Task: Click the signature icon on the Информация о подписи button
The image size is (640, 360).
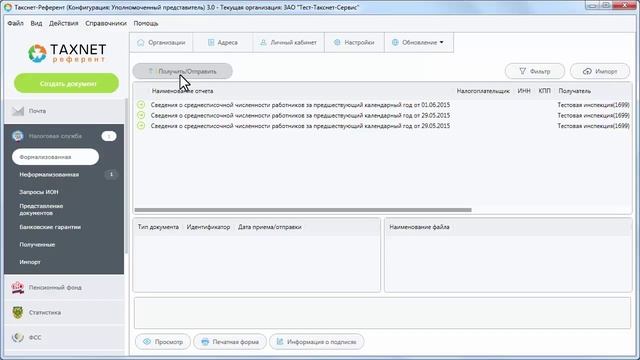Action: point(280,342)
